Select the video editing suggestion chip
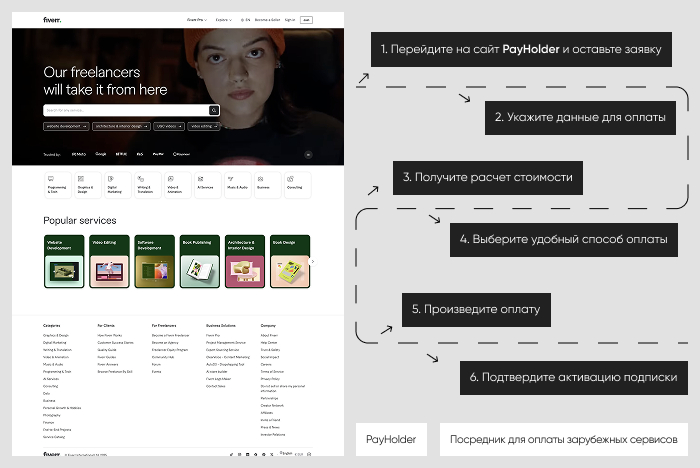The image size is (700, 468). pyautogui.click(x=204, y=126)
